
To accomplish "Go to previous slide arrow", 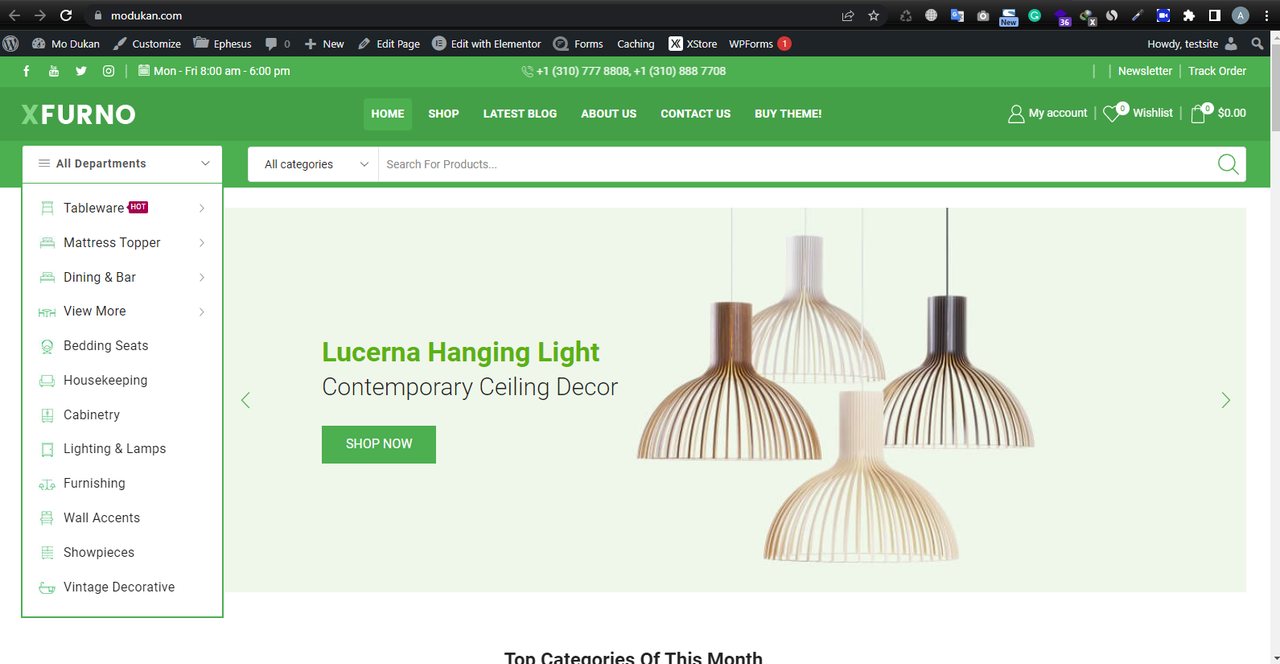I will (x=245, y=400).
